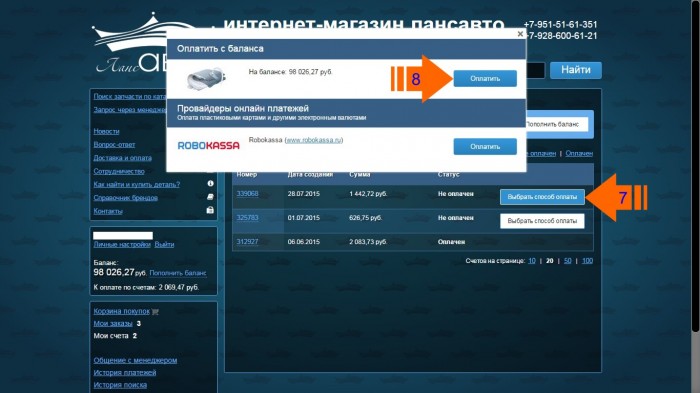Click the page vertical scrollbar
The height and width of the screenshot is (393, 700).
[x=695, y=165]
